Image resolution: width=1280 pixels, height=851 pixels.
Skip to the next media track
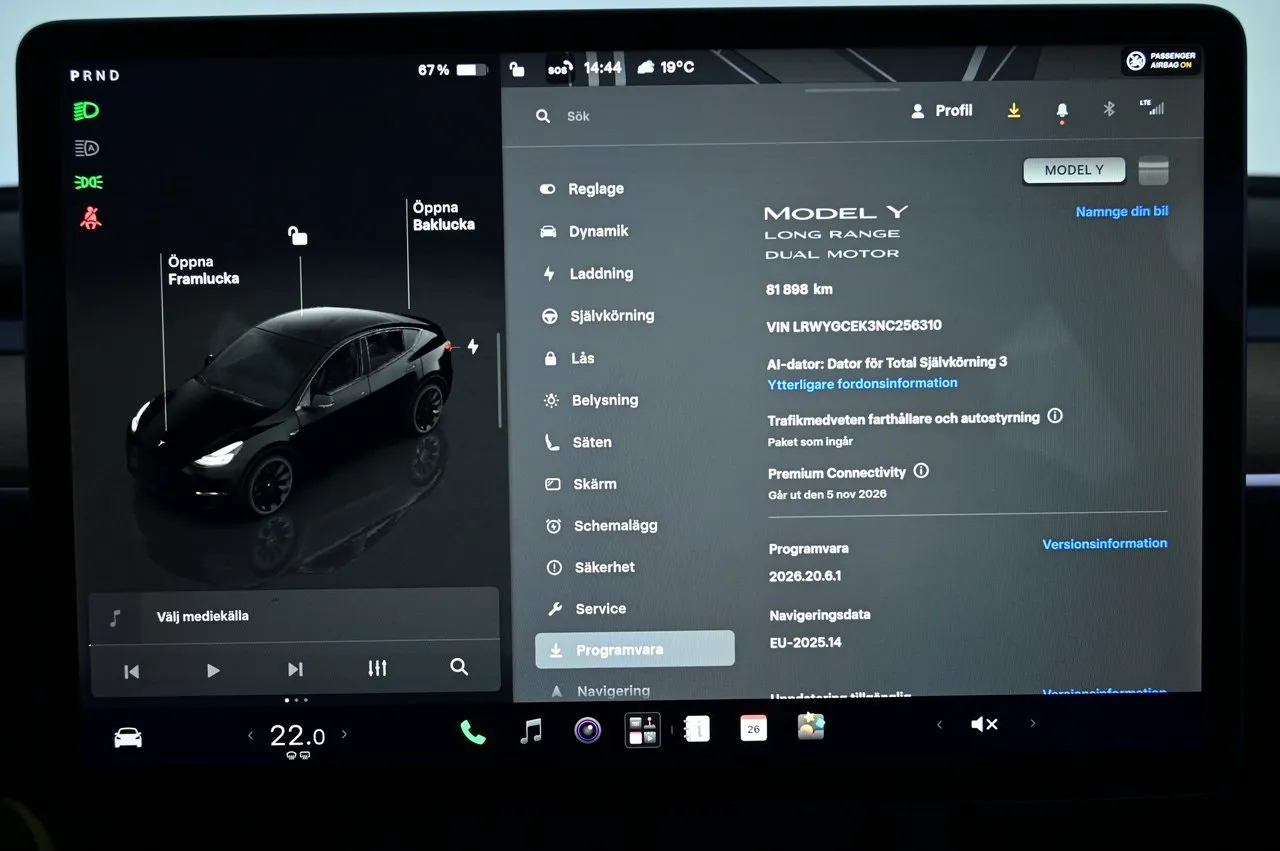[x=295, y=669]
